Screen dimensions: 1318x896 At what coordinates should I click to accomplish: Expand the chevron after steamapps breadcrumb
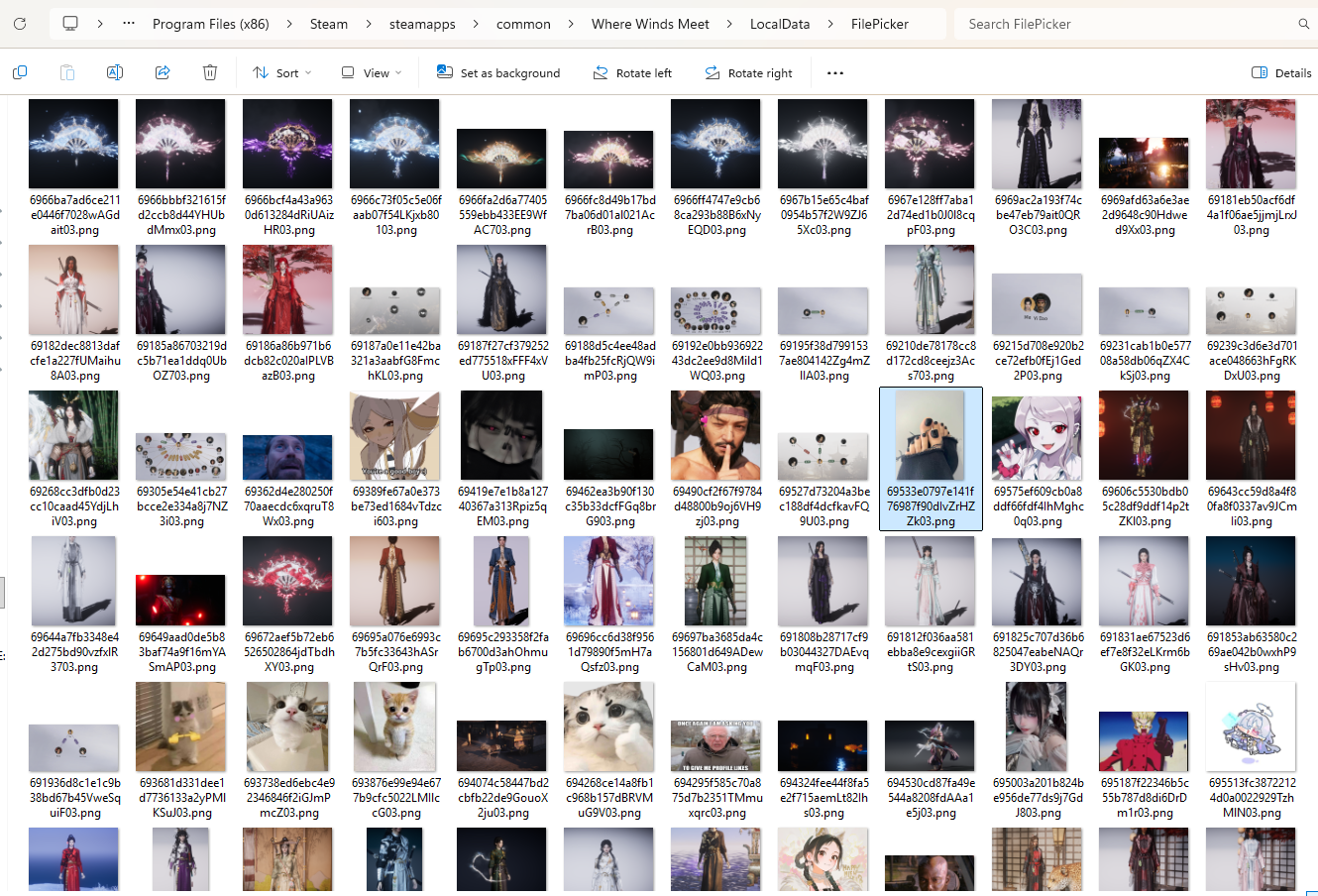[x=476, y=24]
